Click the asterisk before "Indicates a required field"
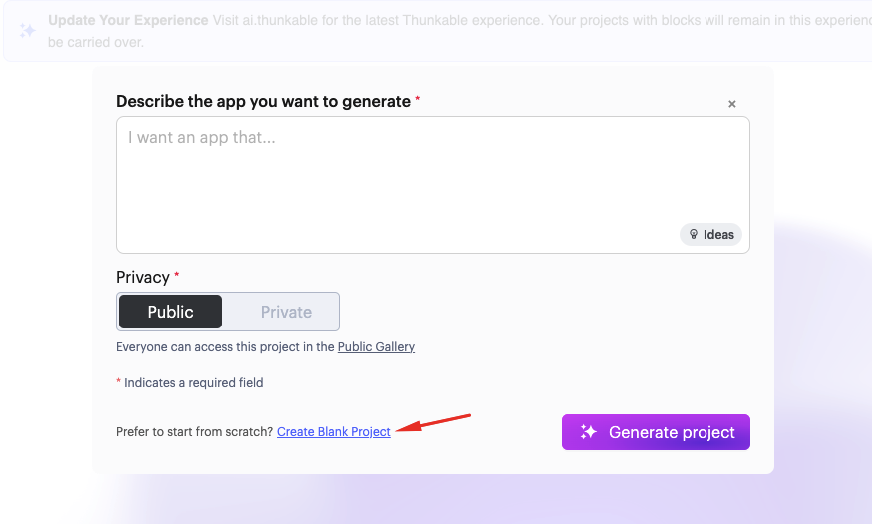The image size is (872, 524). [x=119, y=382]
